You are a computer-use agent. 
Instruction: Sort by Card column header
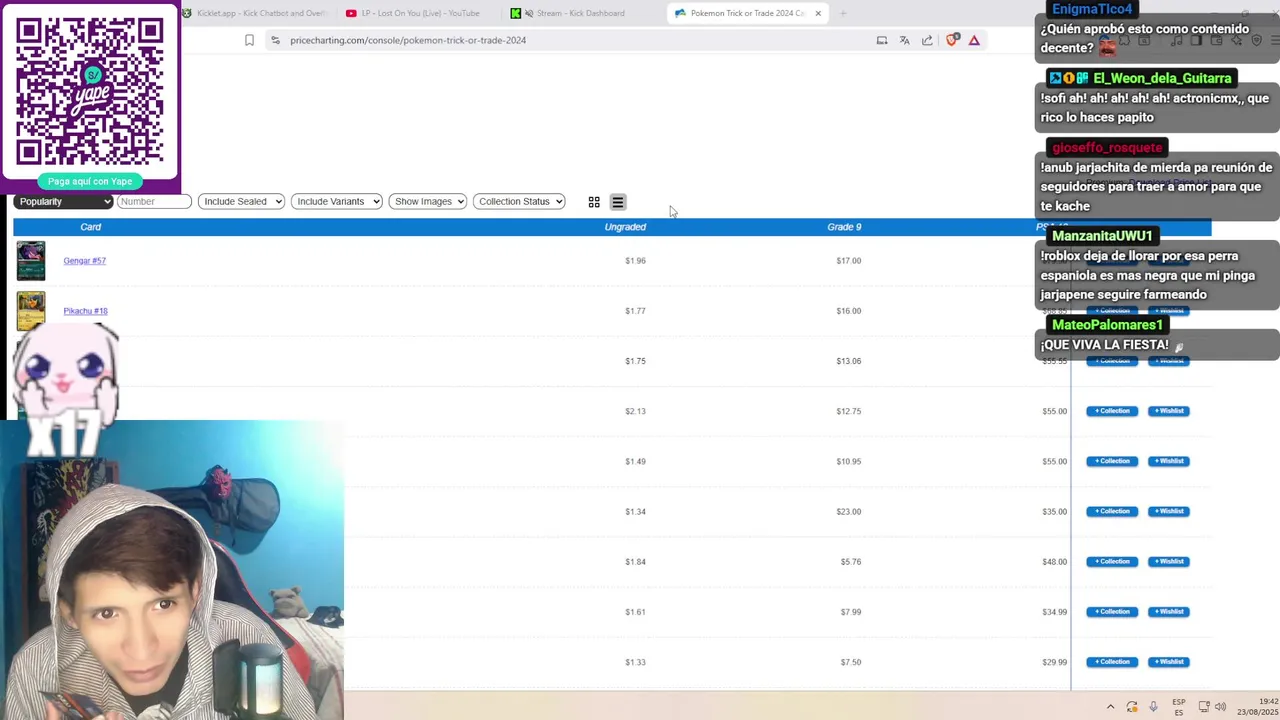tap(90, 227)
